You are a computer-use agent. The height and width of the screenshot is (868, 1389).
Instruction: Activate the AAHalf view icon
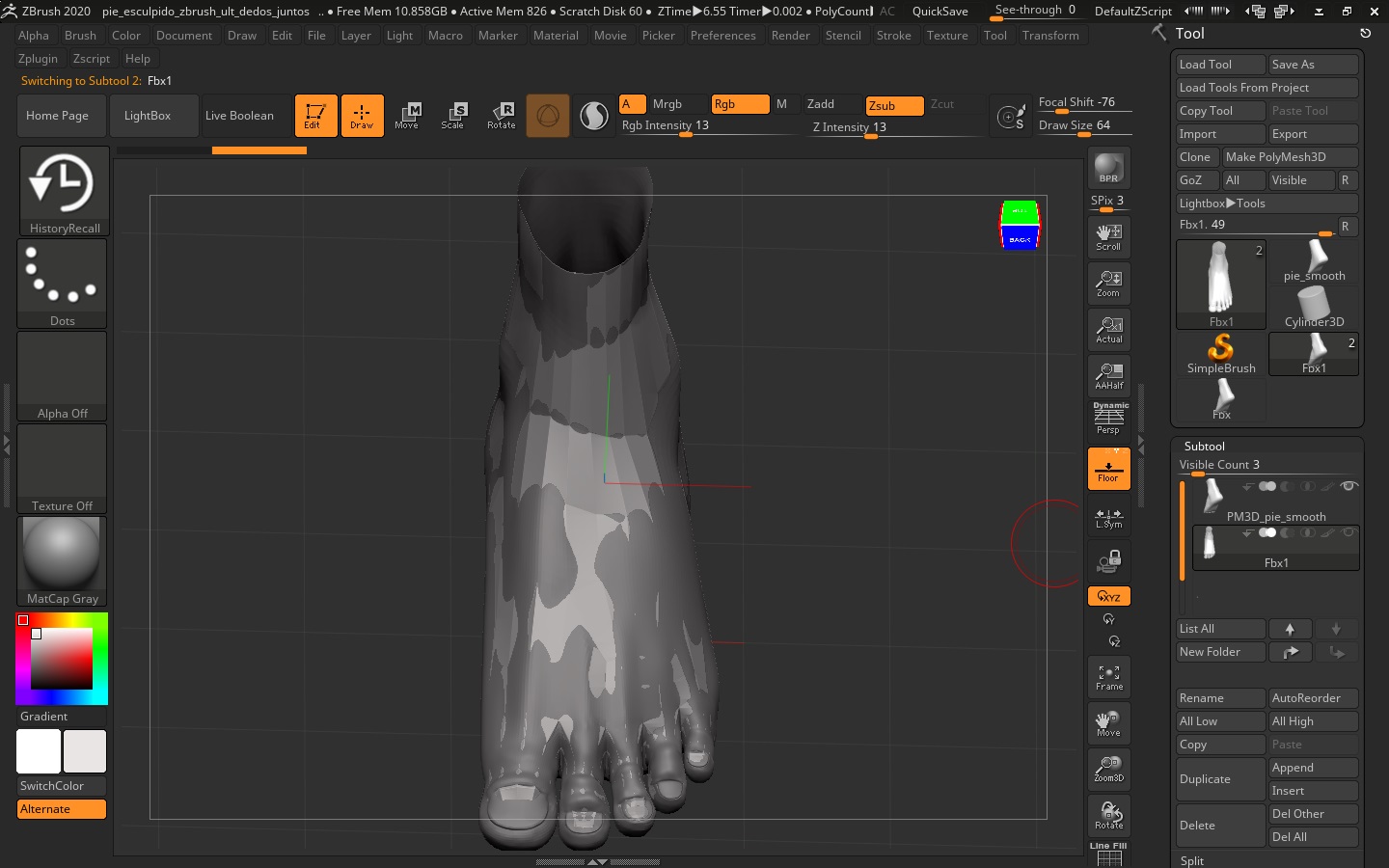point(1108,375)
